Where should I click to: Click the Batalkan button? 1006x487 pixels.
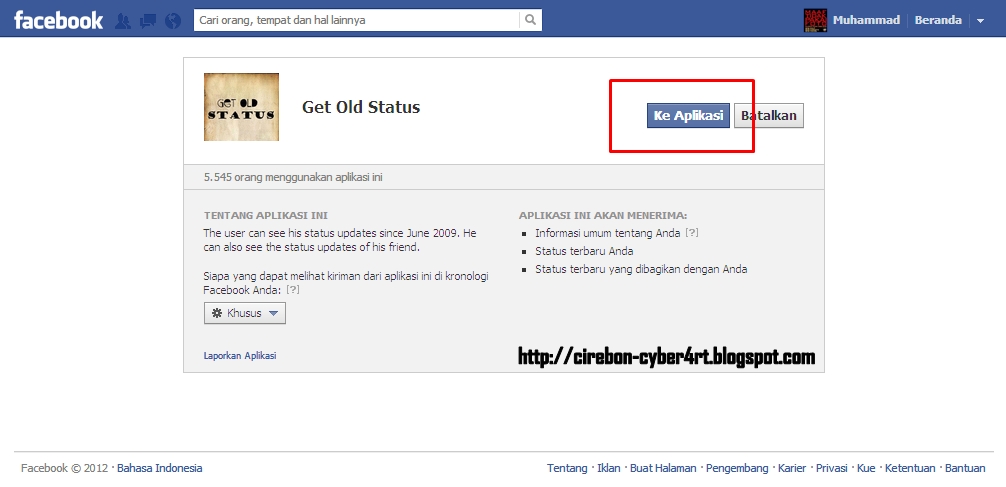(769, 115)
